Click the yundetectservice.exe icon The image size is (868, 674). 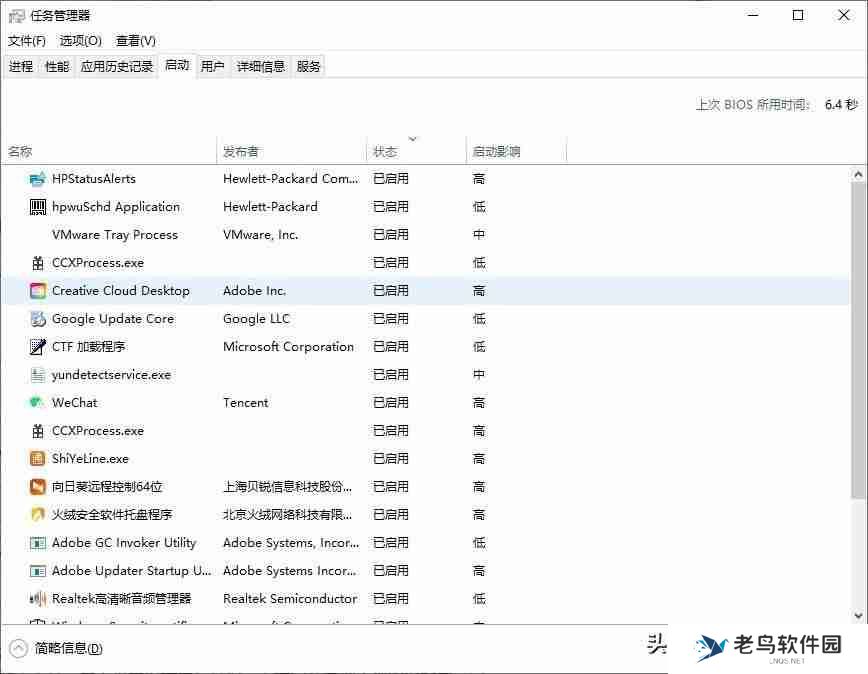tap(37, 375)
